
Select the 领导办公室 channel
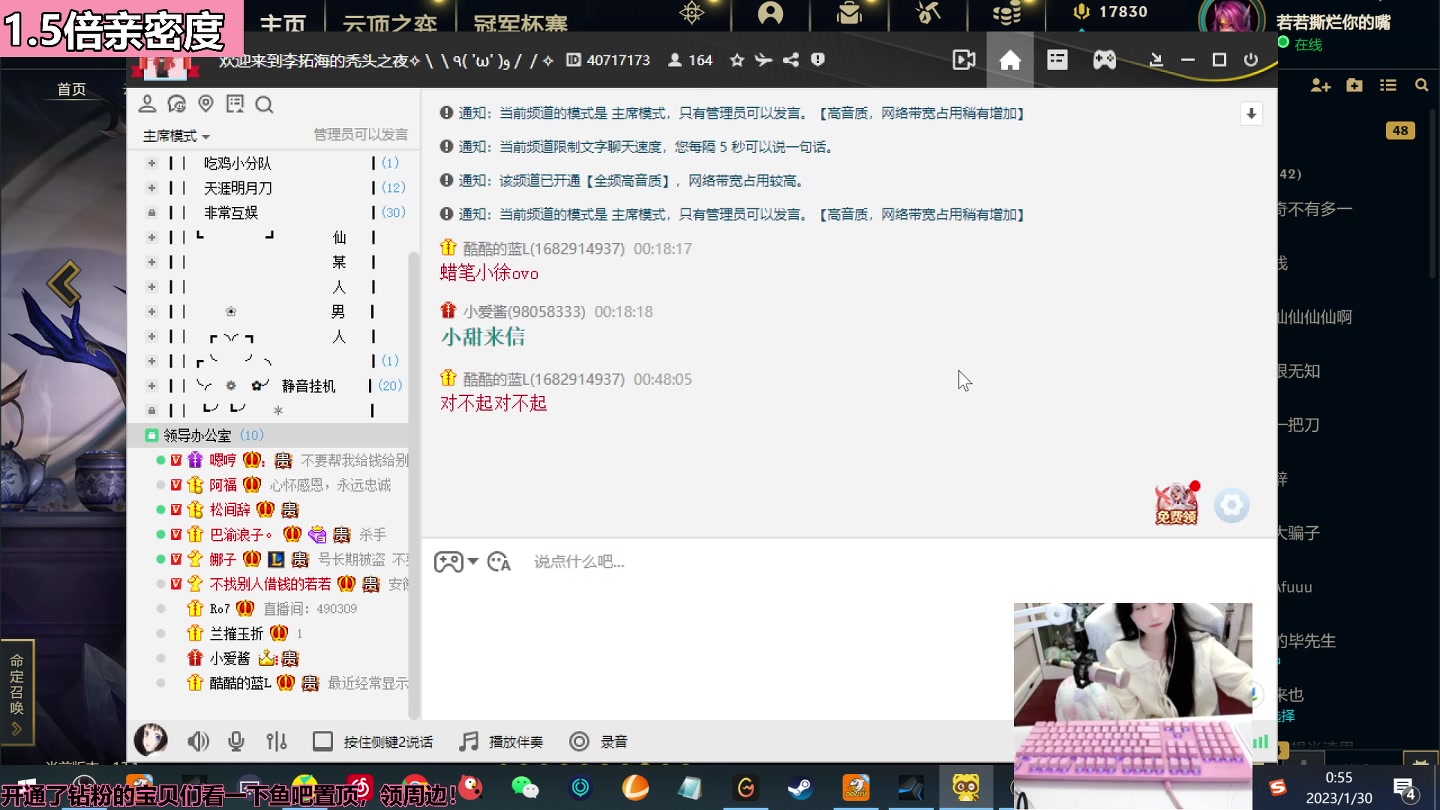pyautogui.click(x=197, y=435)
